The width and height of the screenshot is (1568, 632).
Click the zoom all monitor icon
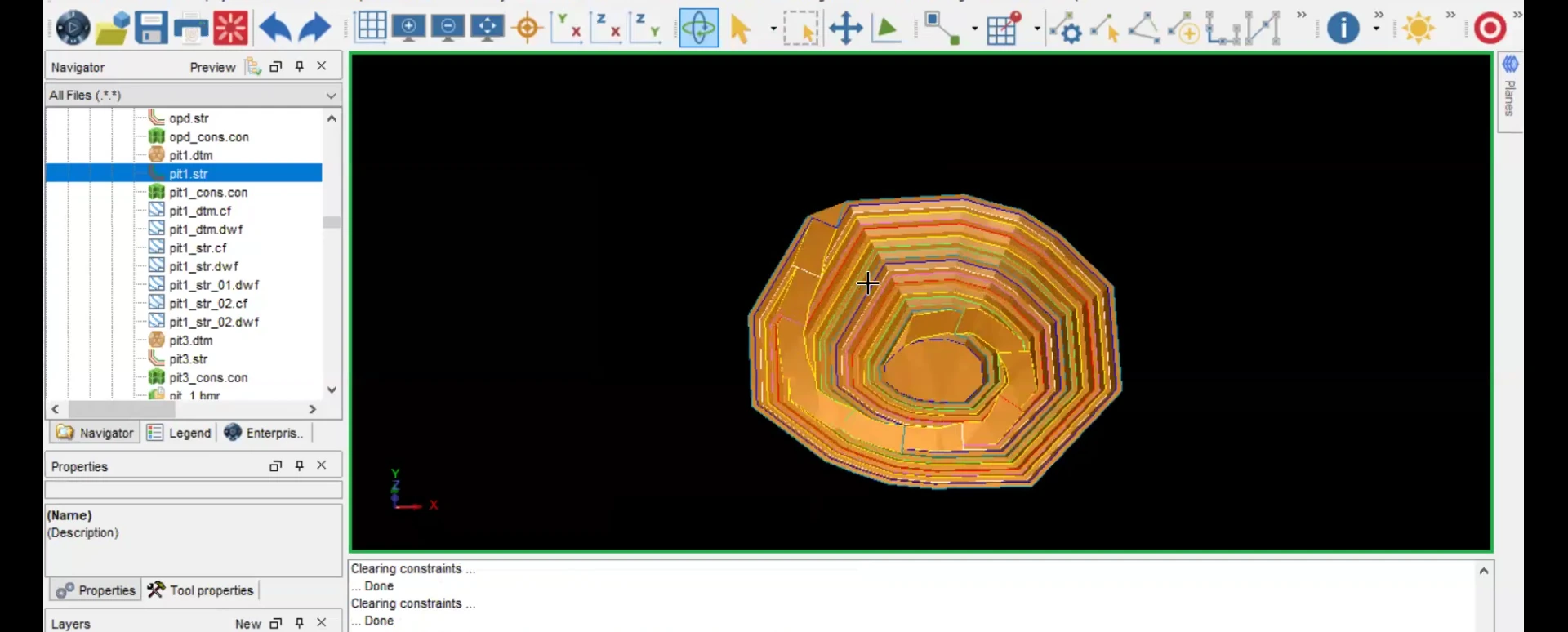[488, 28]
